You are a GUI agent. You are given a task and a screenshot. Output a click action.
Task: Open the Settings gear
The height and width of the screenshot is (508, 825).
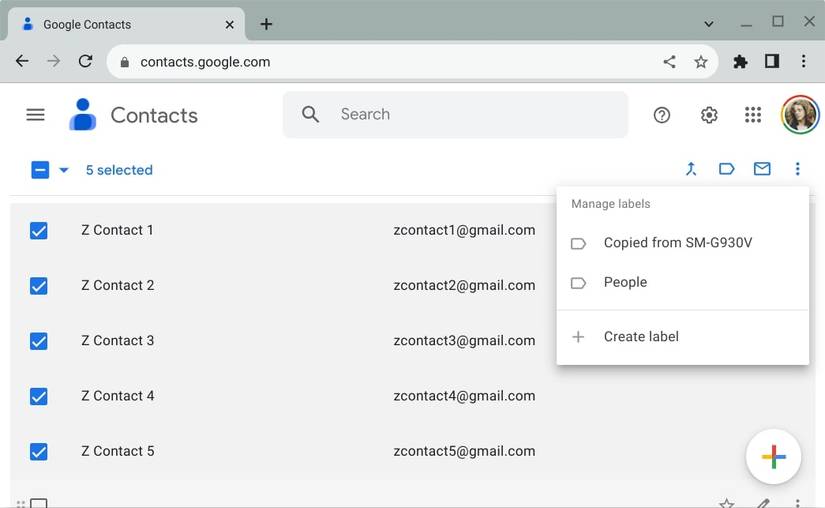[x=709, y=115]
